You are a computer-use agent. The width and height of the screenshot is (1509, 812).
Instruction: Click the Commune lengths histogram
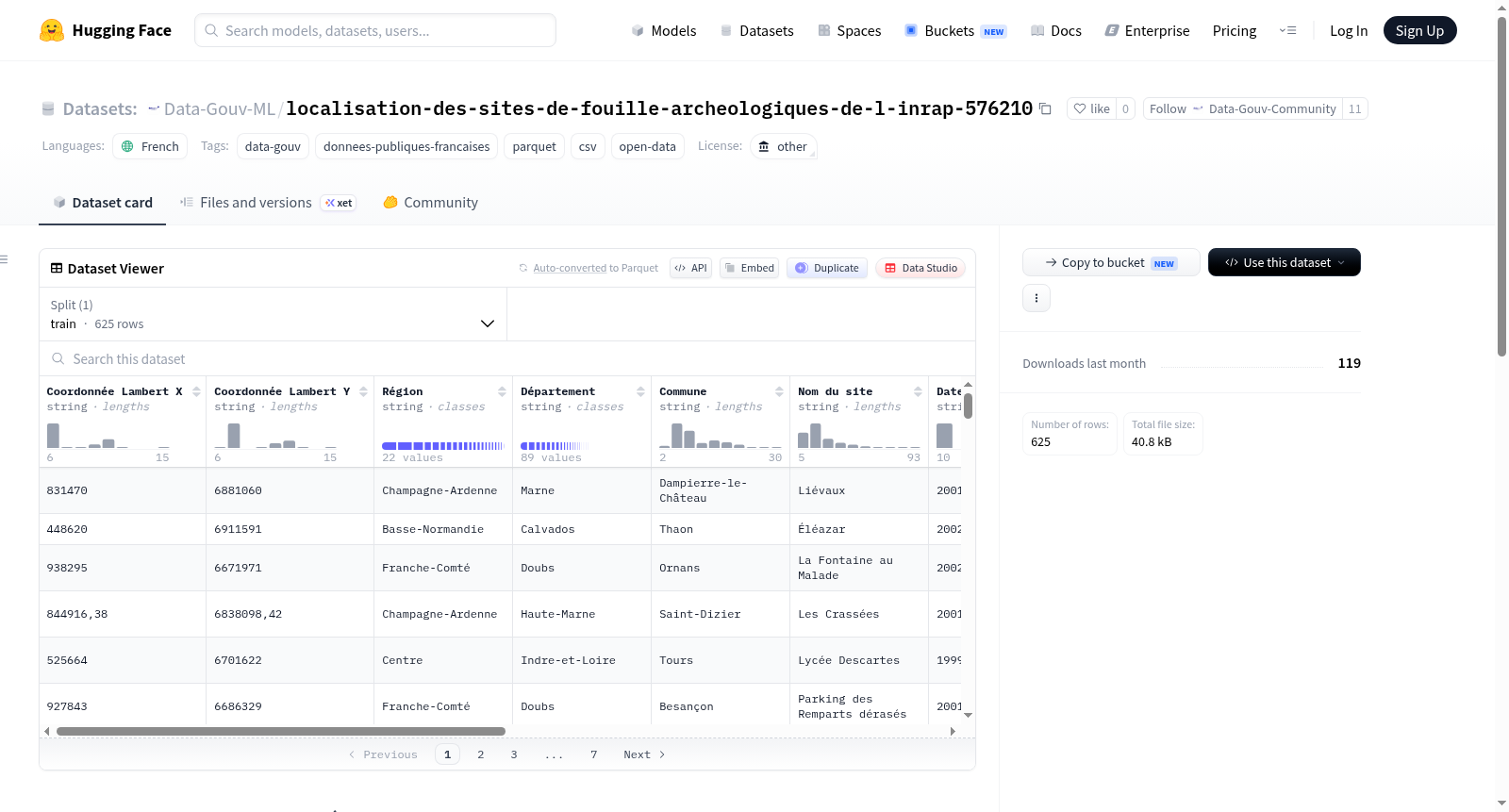click(721, 435)
